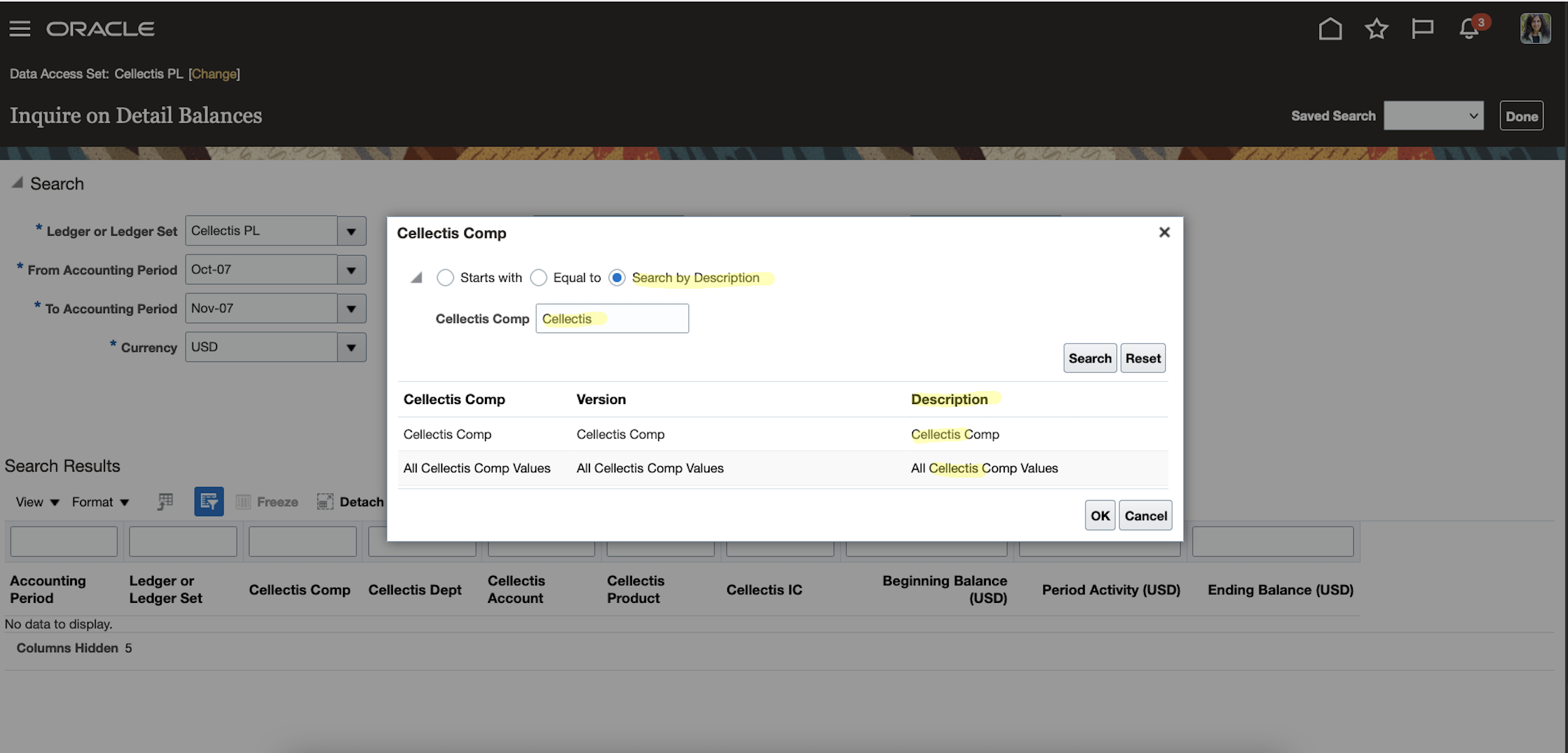Open the Saved Search dropdown
The width and height of the screenshot is (1568, 753).
pyautogui.click(x=1433, y=116)
